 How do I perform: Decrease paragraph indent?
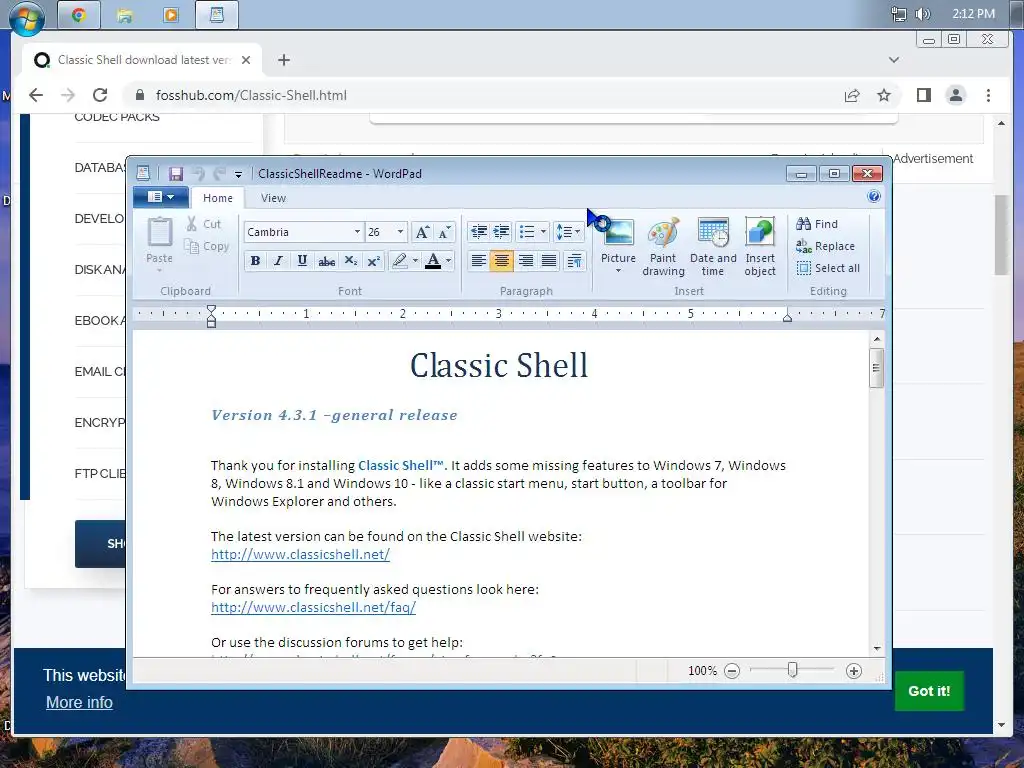(479, 231)
